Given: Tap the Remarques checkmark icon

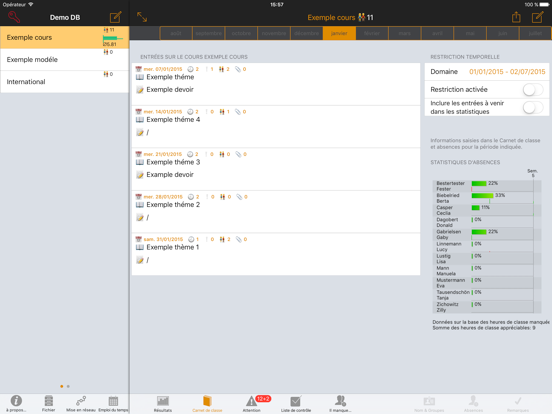Looking at the screenshot, I should [518, 401].
